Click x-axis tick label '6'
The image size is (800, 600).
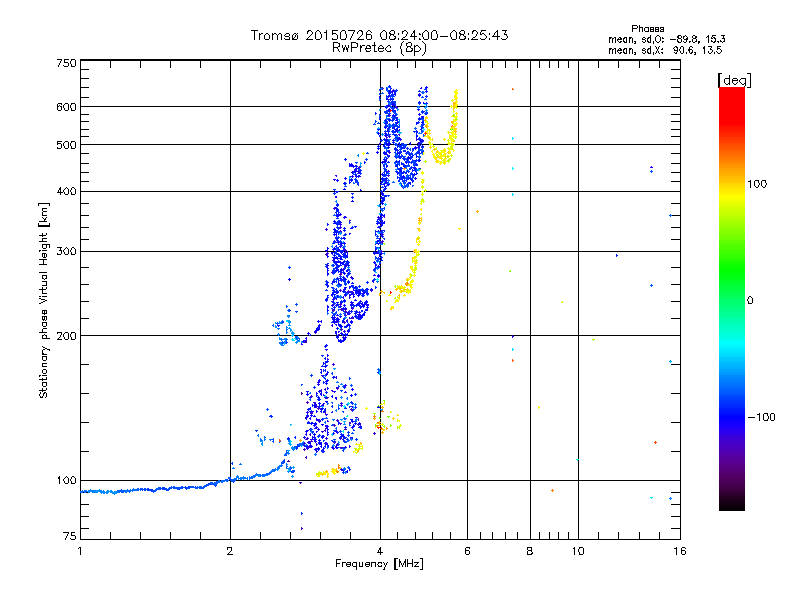[x=467, y=551]
